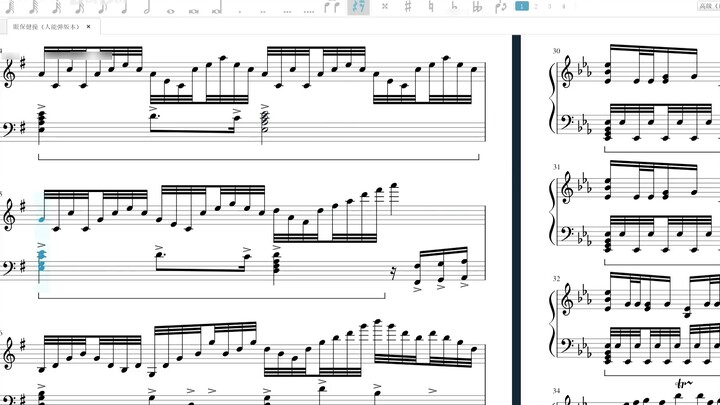Select the double whole note duration
The height and width of the screenshot is (405, 720).
[x=194, y=11]
